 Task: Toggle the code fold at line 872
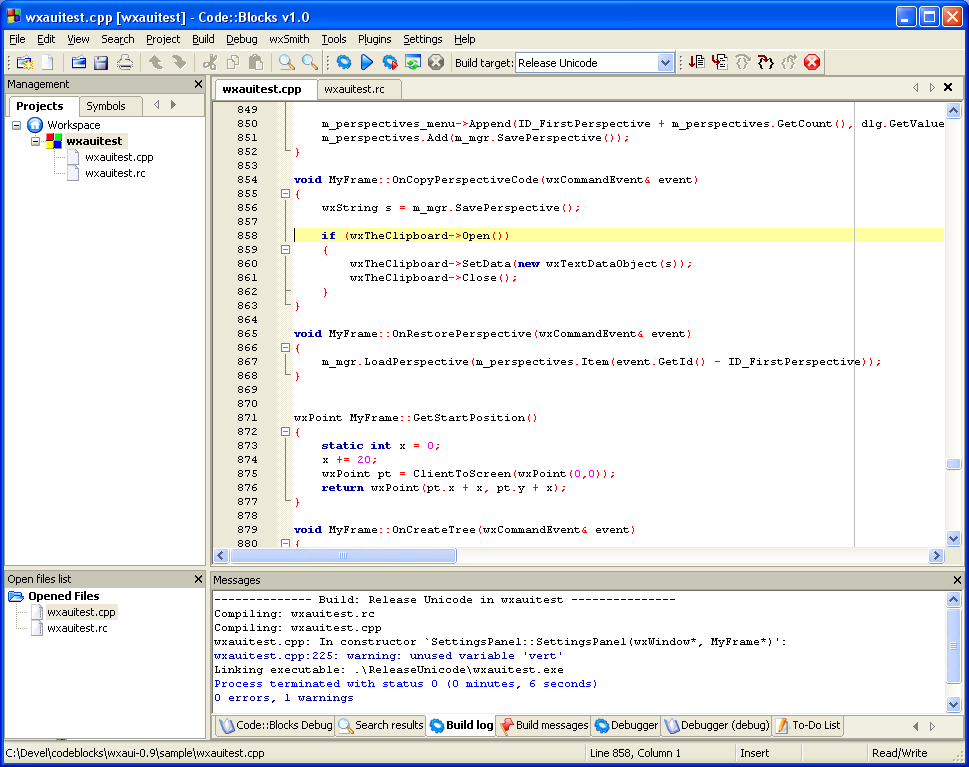click(285, 432)
